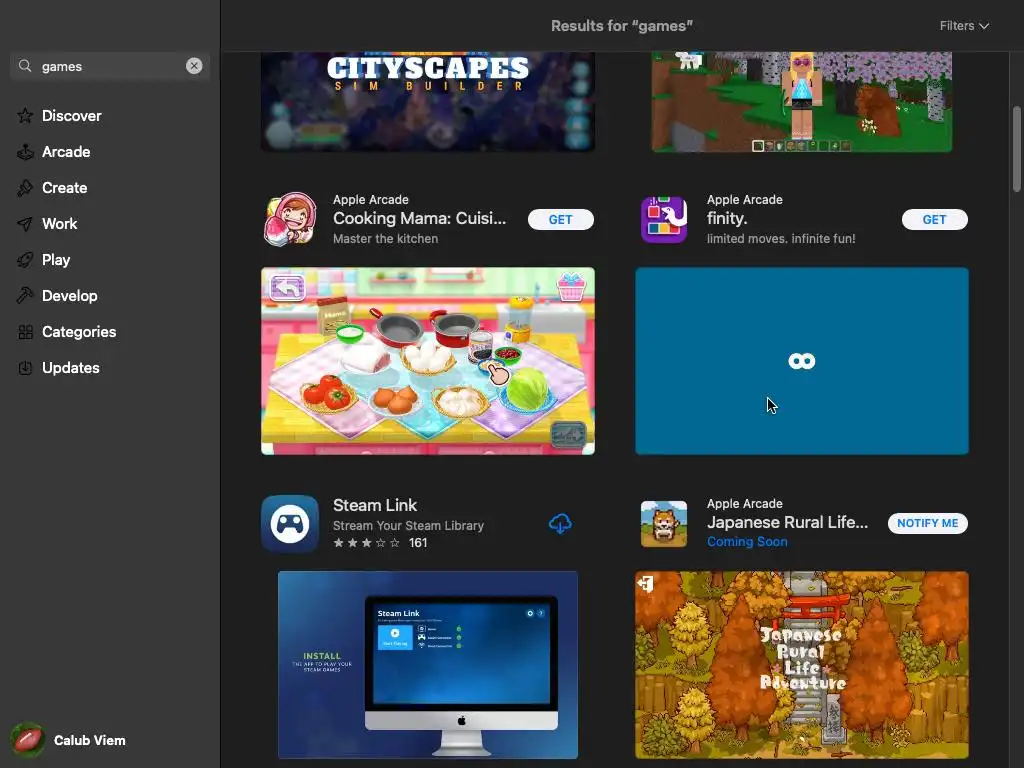Click the Coming Soon label
The width and height of the screenshot is (1024, 768).
pos(747,541)
